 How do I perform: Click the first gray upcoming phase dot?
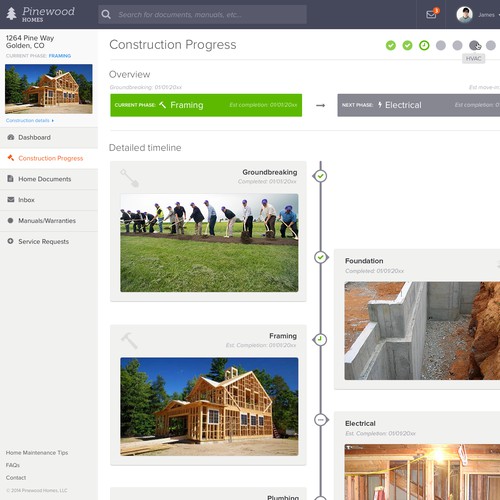441,45
